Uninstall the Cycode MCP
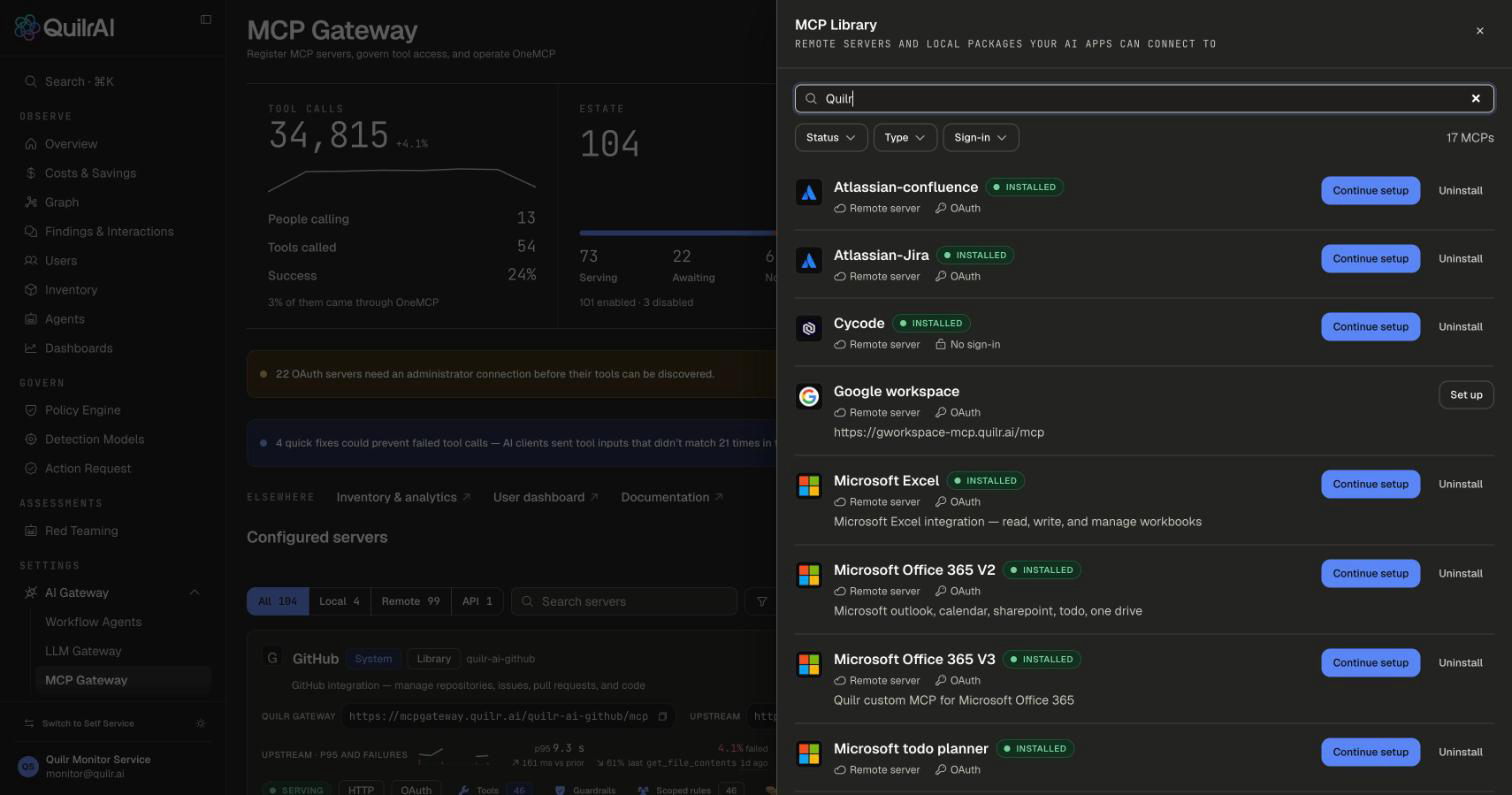 [x=1460, y=326]
